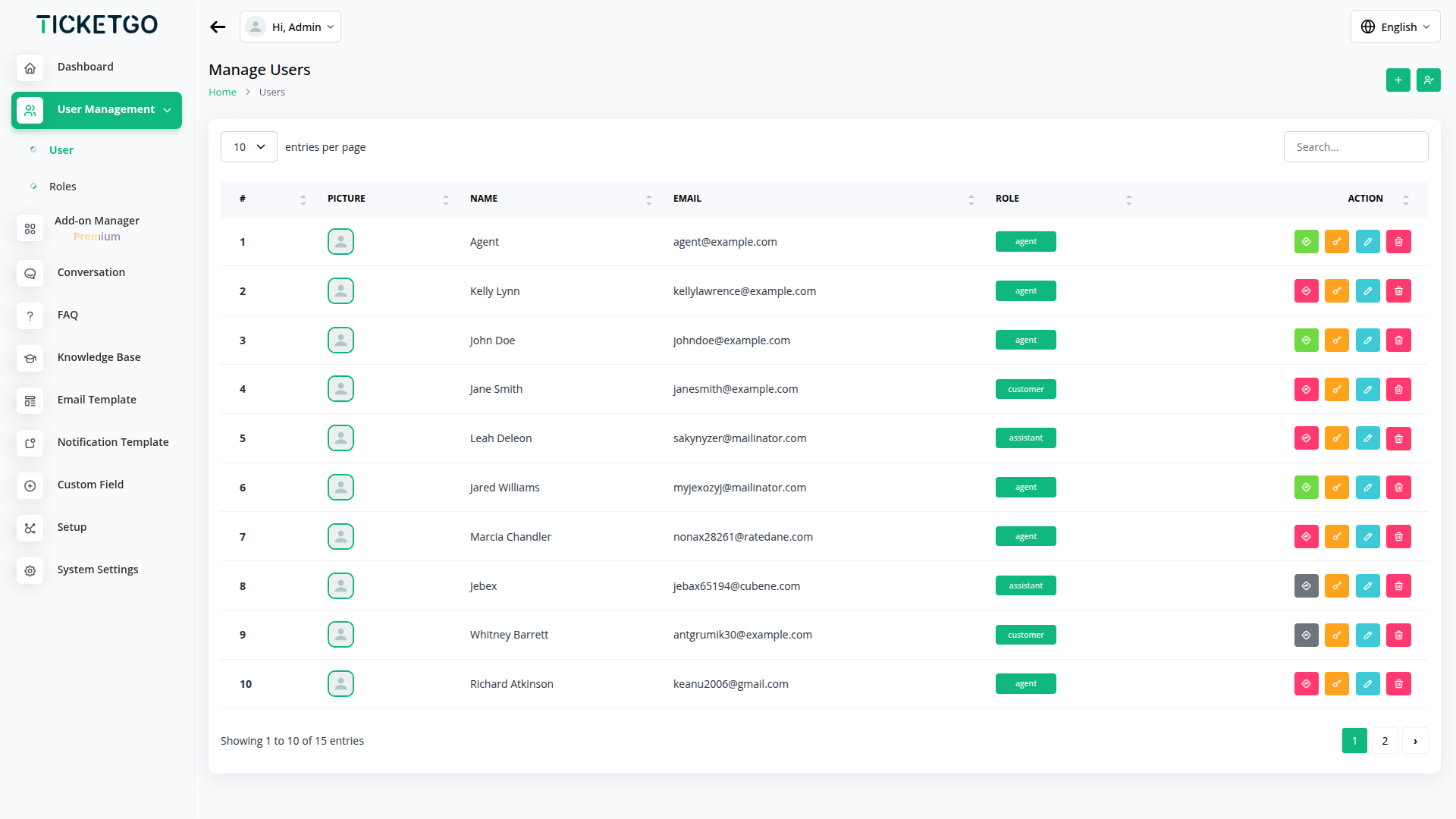This screenshot has width=1456, height=819.
Task: Click the user-check icon beside the plus button
Action: [x=1428, y=80]
